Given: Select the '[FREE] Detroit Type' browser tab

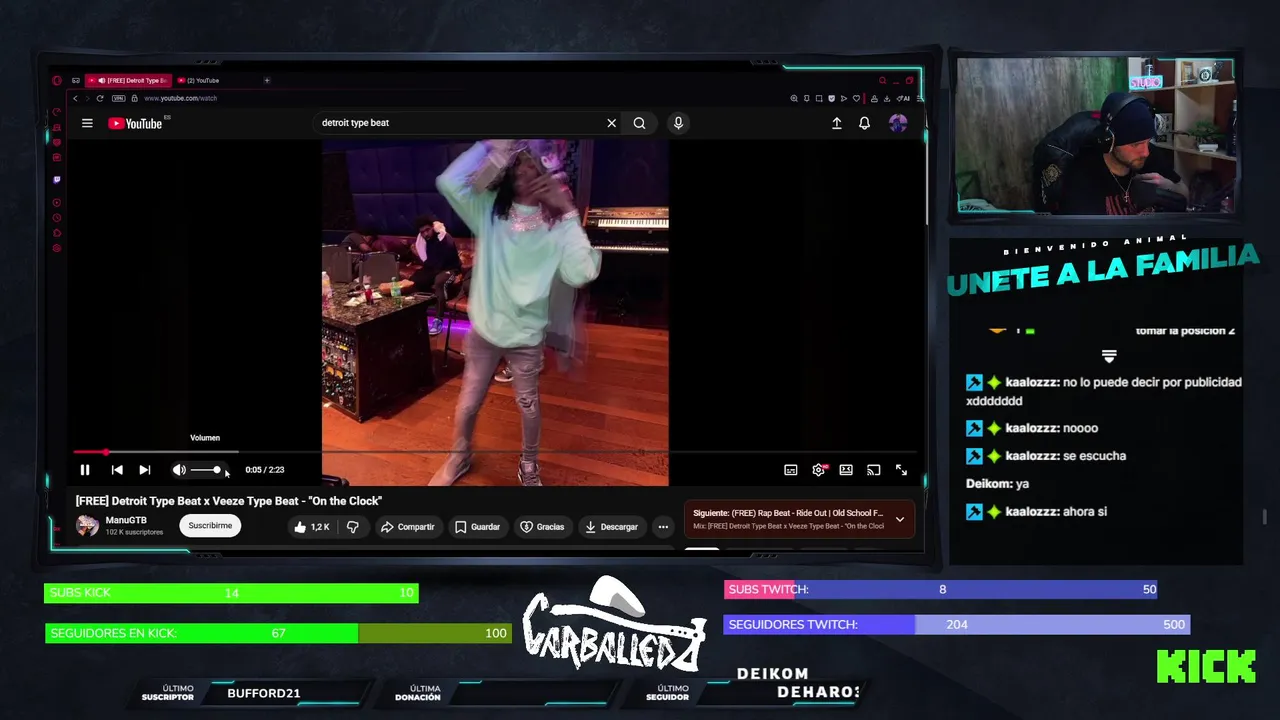Looking at the screenshot, I should pos(128,80).
